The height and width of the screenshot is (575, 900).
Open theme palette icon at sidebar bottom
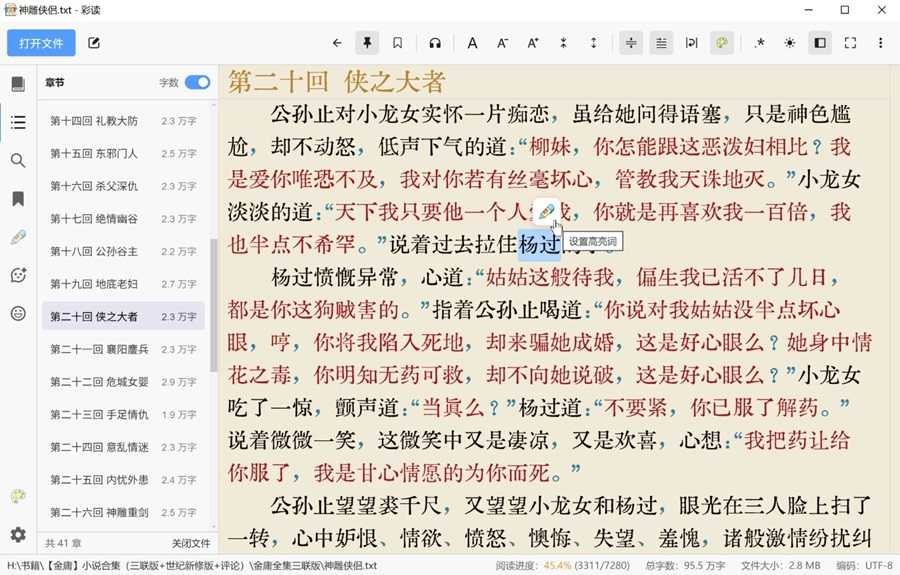[x=18, y=496]
